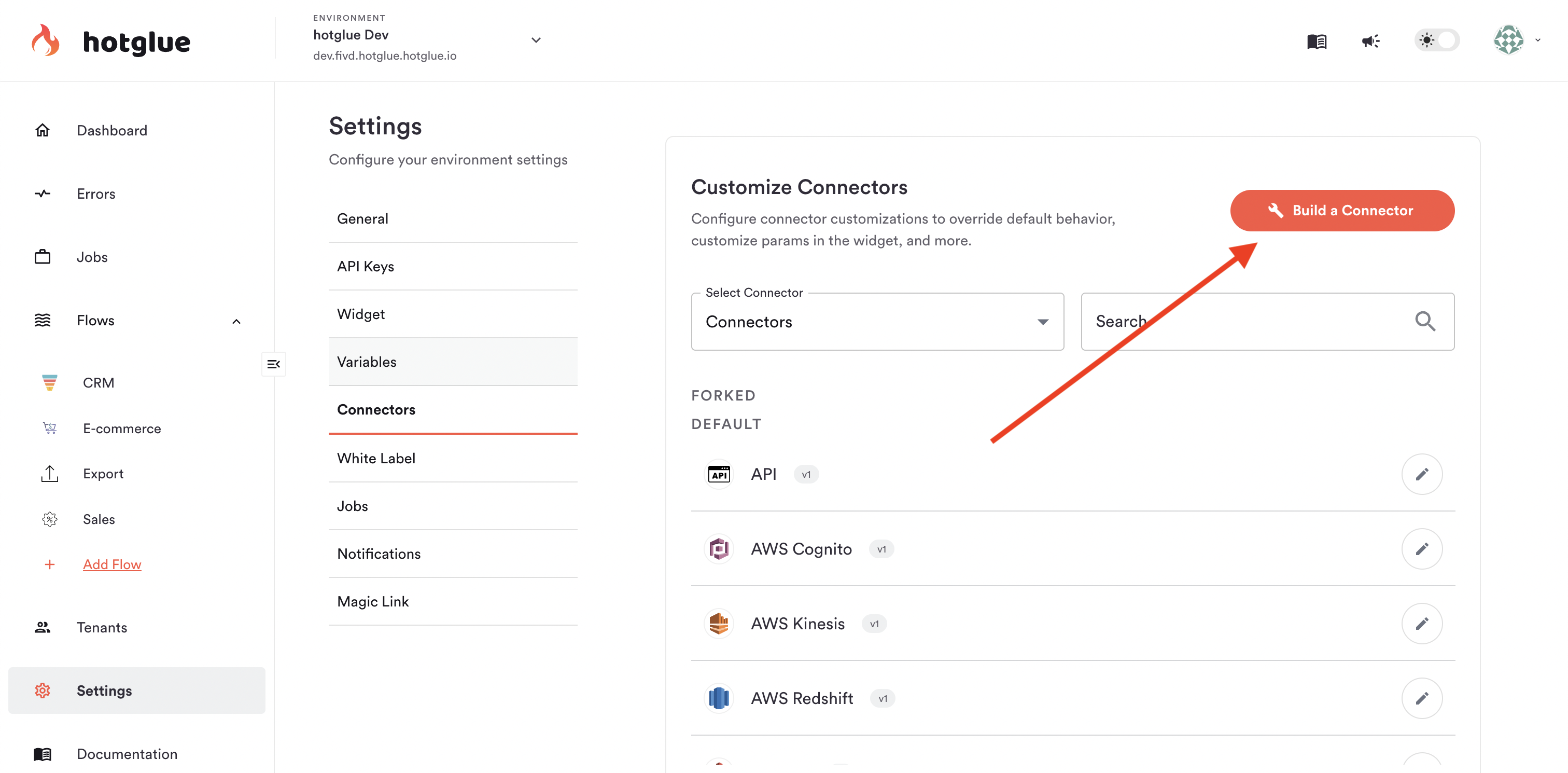Open the documentation book icon in header
1568x773 pixels.
click(1317, 41)
